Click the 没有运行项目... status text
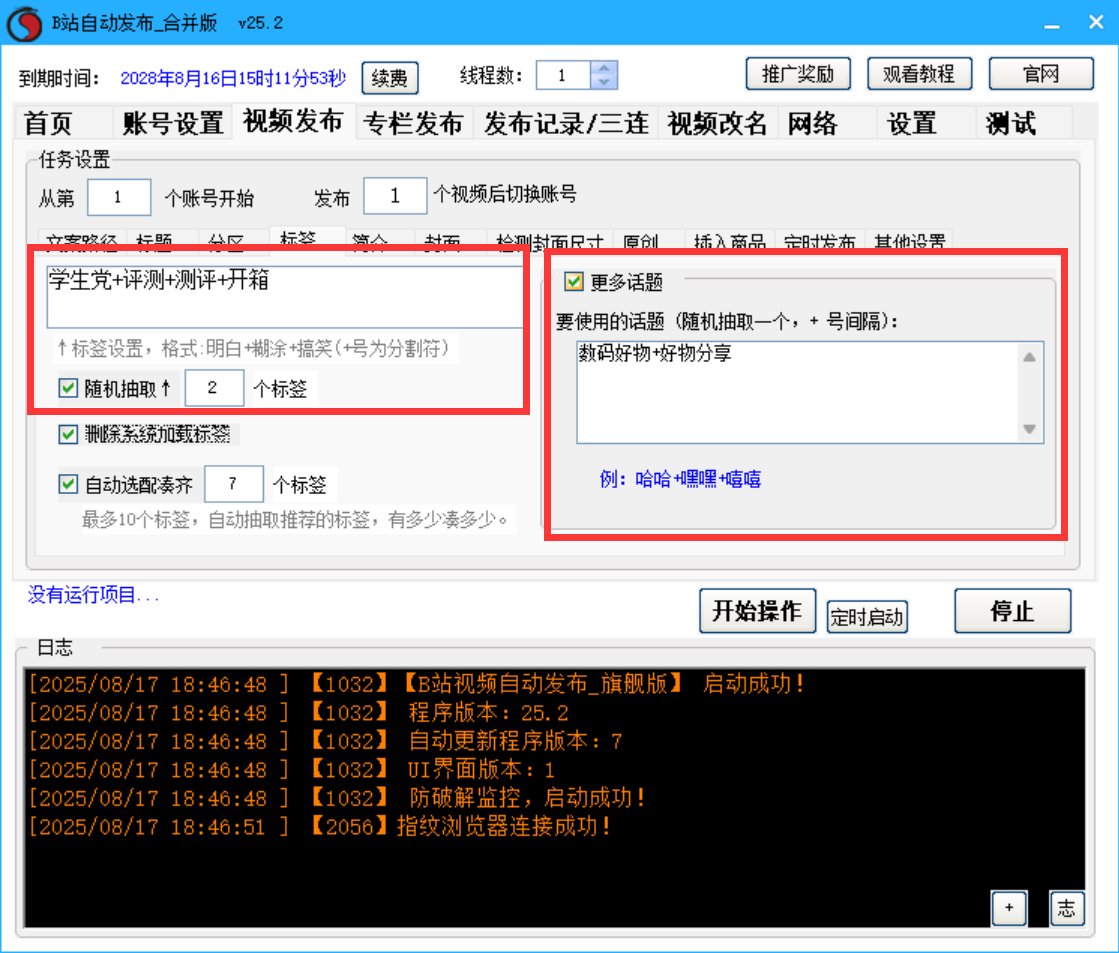1119x953 pixels. pos(93,595)
